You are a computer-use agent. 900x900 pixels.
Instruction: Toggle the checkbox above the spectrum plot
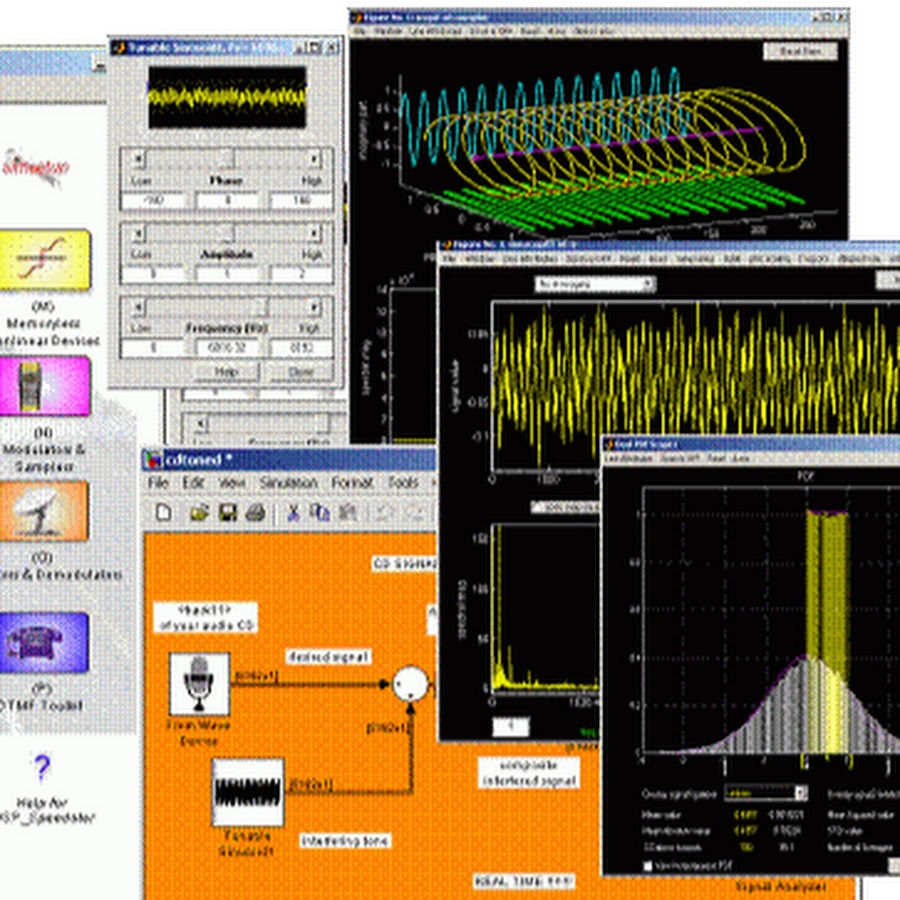[537, 507]
